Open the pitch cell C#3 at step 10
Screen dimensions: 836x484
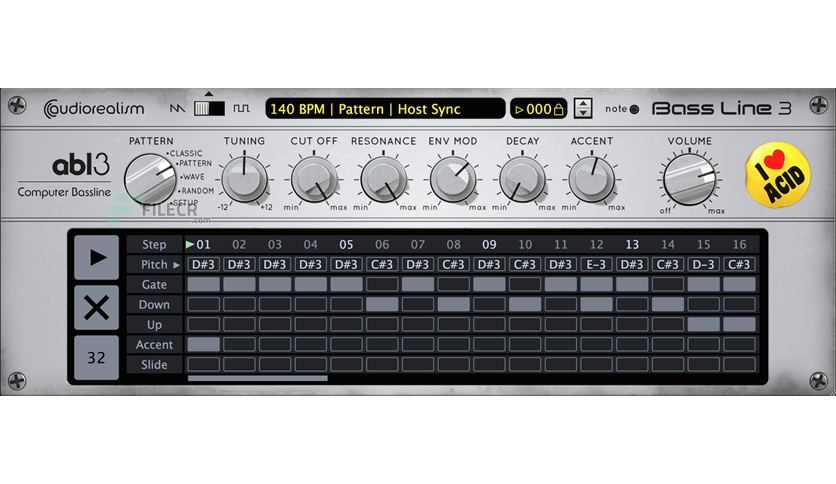click(x=525, y=264)
